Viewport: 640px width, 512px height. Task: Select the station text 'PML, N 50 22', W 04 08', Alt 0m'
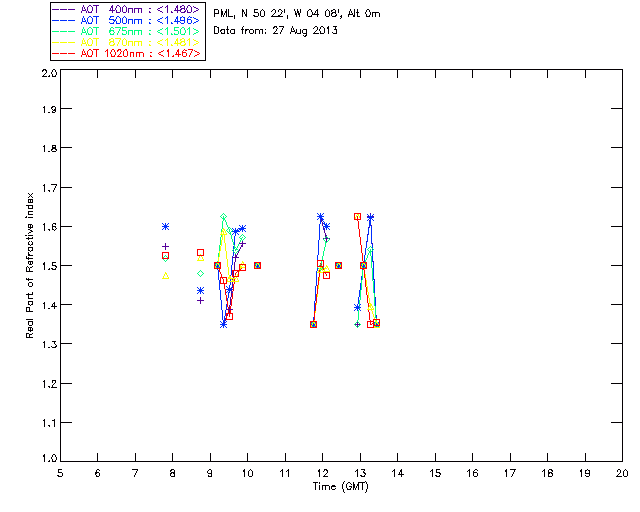coord(297,13)
